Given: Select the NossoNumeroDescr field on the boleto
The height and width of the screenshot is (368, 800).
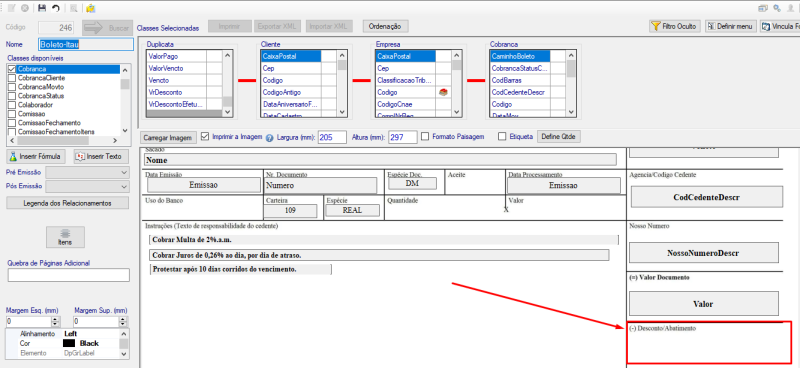Looking at the screenshot, I should tap(704, 253).
